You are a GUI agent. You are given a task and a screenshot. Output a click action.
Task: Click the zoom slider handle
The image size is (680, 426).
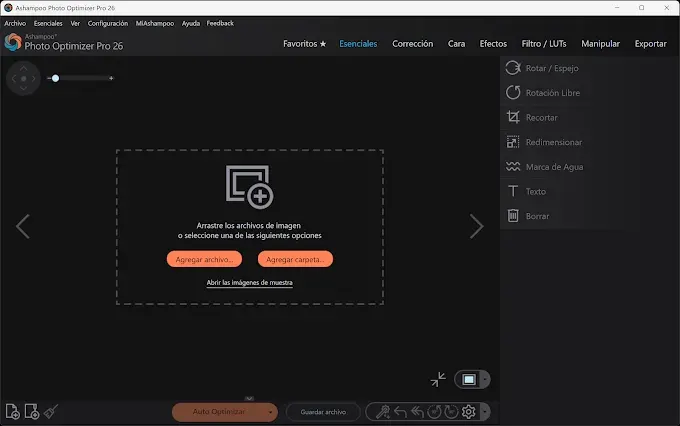click(55, 78)
